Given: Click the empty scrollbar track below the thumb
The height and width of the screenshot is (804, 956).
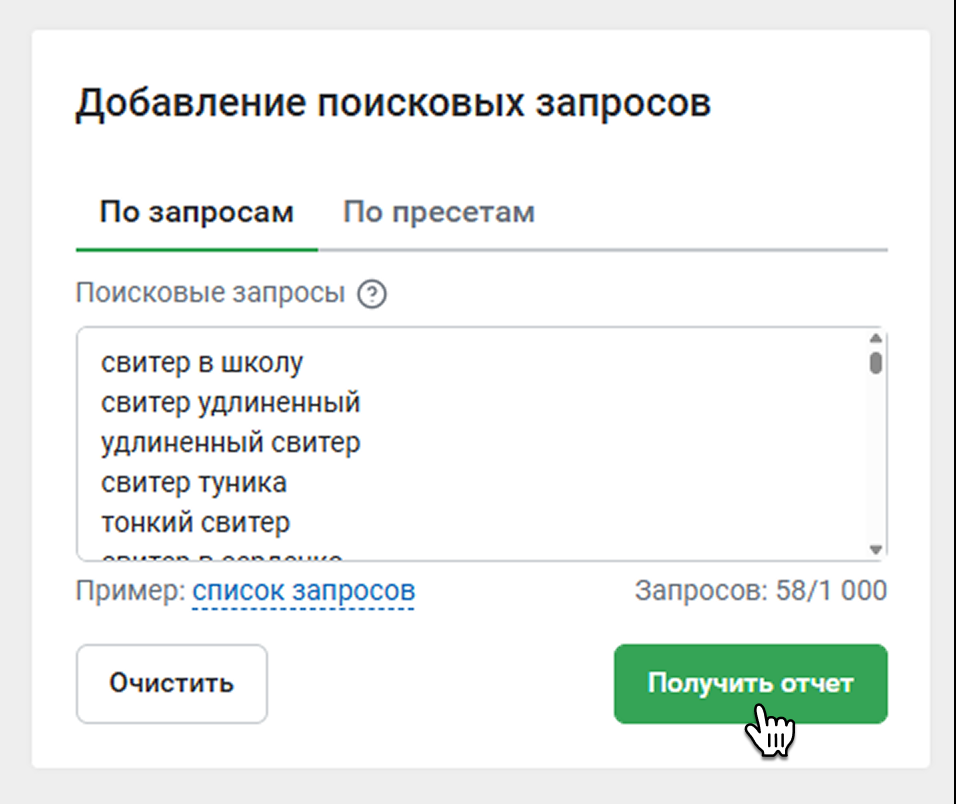Looking at the screenshot, I should coord(876,460).
